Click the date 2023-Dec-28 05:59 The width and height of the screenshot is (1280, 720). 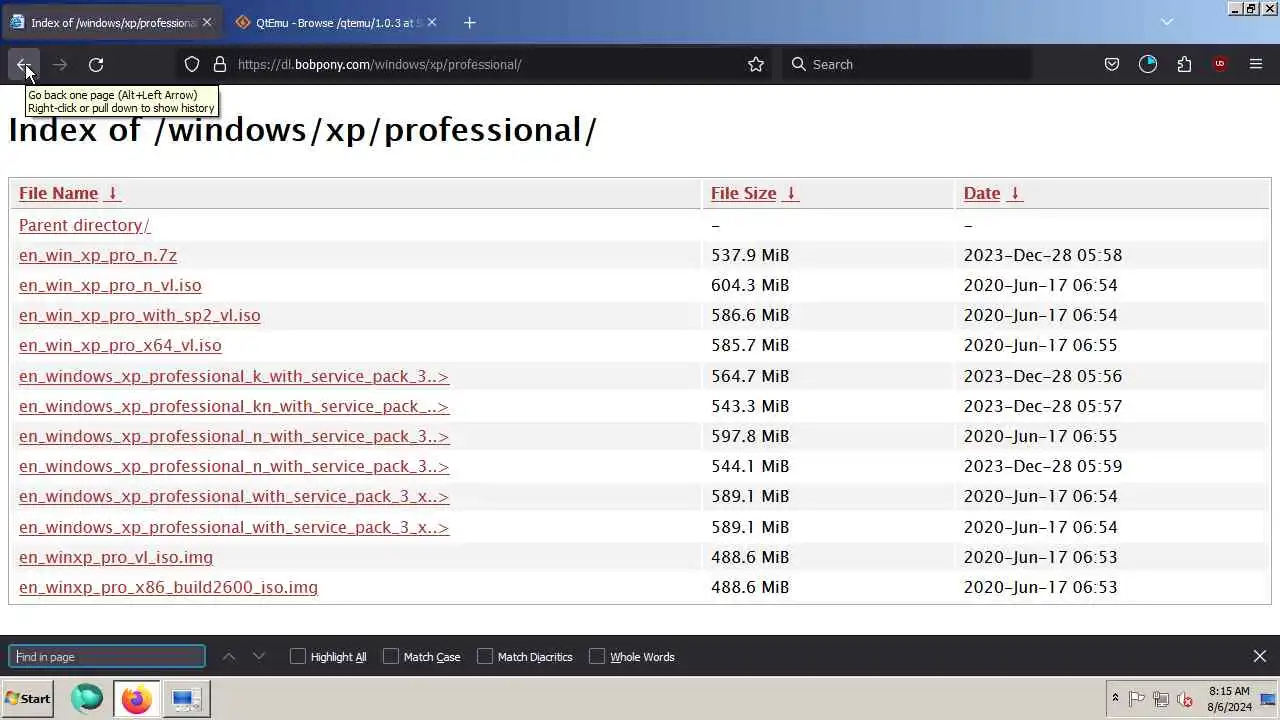click(1043, 466)
